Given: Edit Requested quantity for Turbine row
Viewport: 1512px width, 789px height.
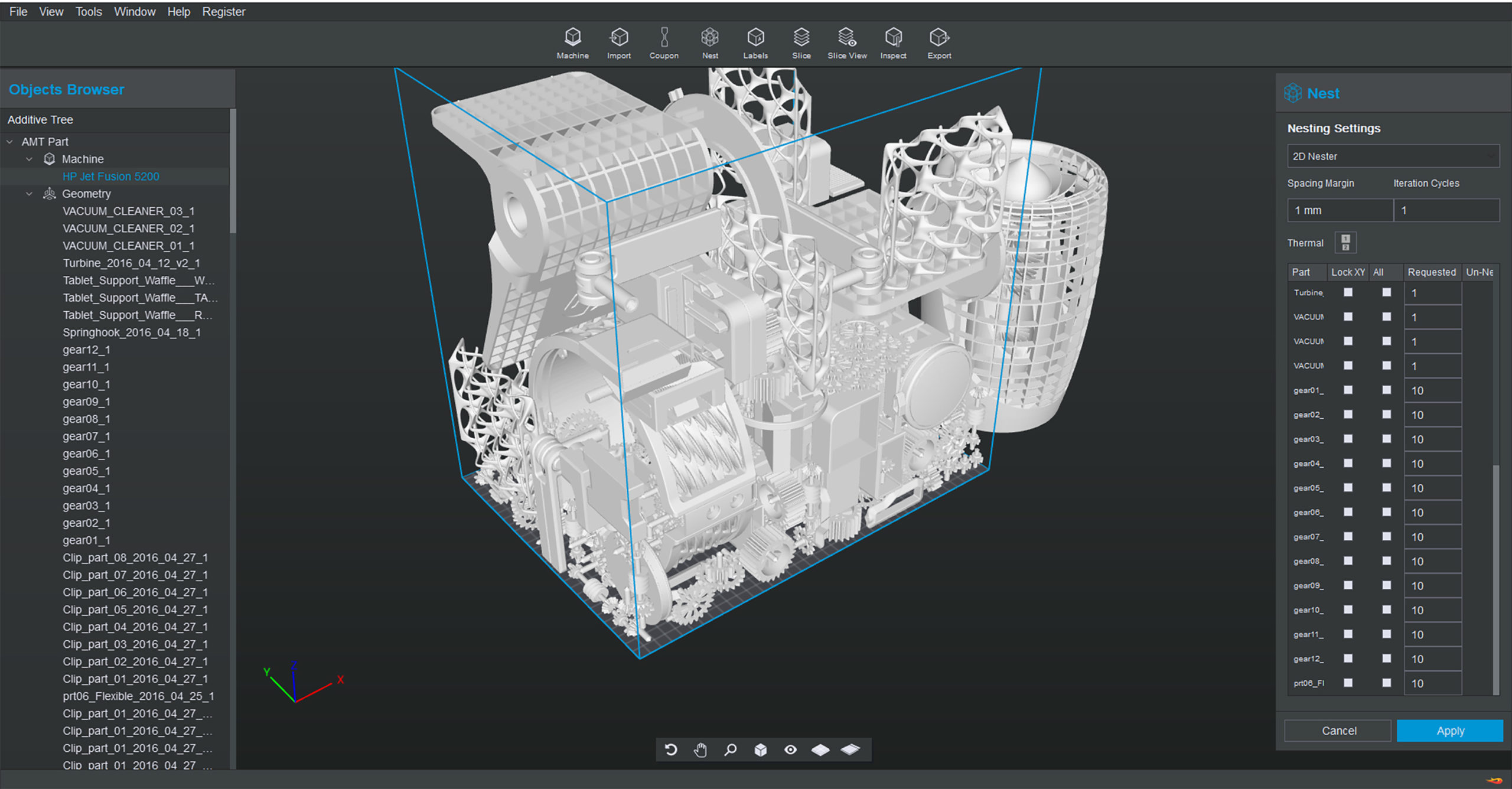Looking at the screenshot, I should [x=1432, y=293].
